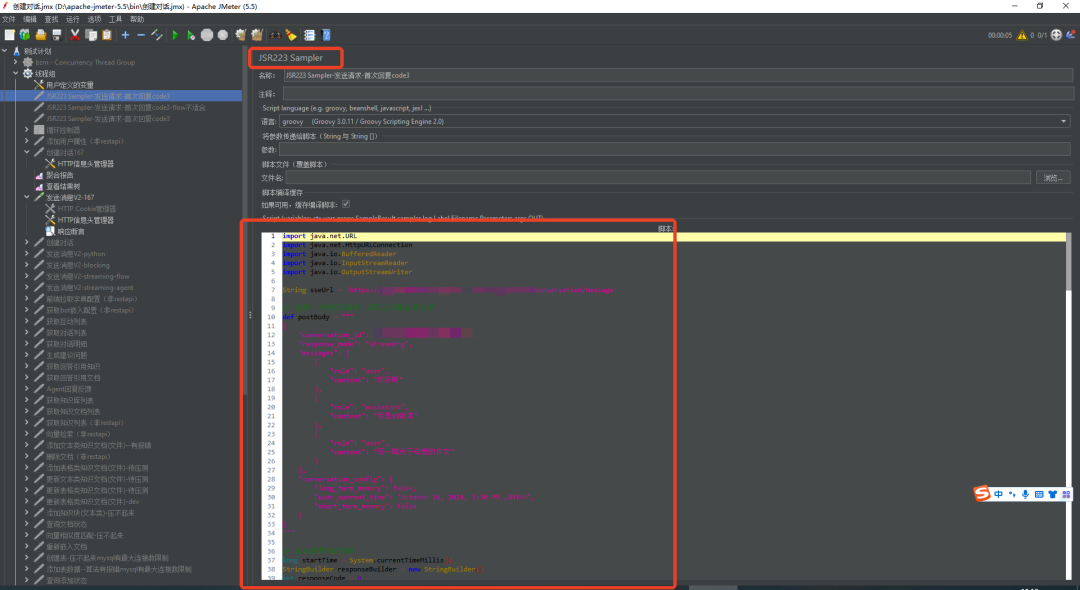Select 更新表格类知识文档(文件)-dev tree item
The width and height of the screenshot is (1080, 590).
point(92,501)
